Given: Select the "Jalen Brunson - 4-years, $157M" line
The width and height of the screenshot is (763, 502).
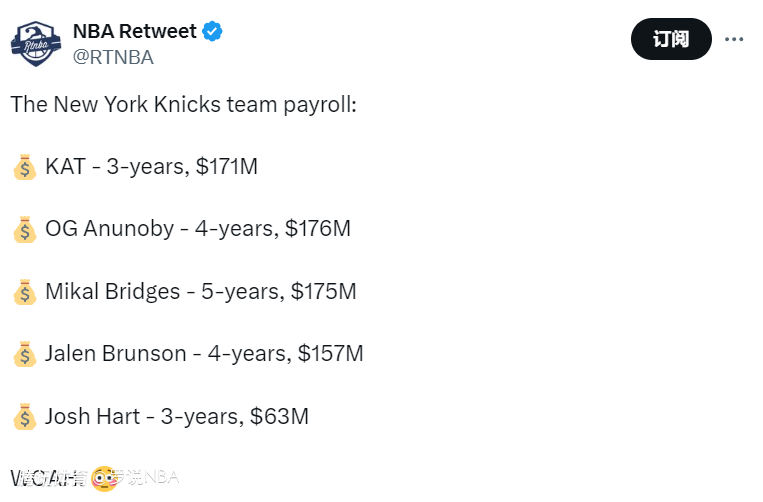Looking at the screenshot, I should point(204,354).
